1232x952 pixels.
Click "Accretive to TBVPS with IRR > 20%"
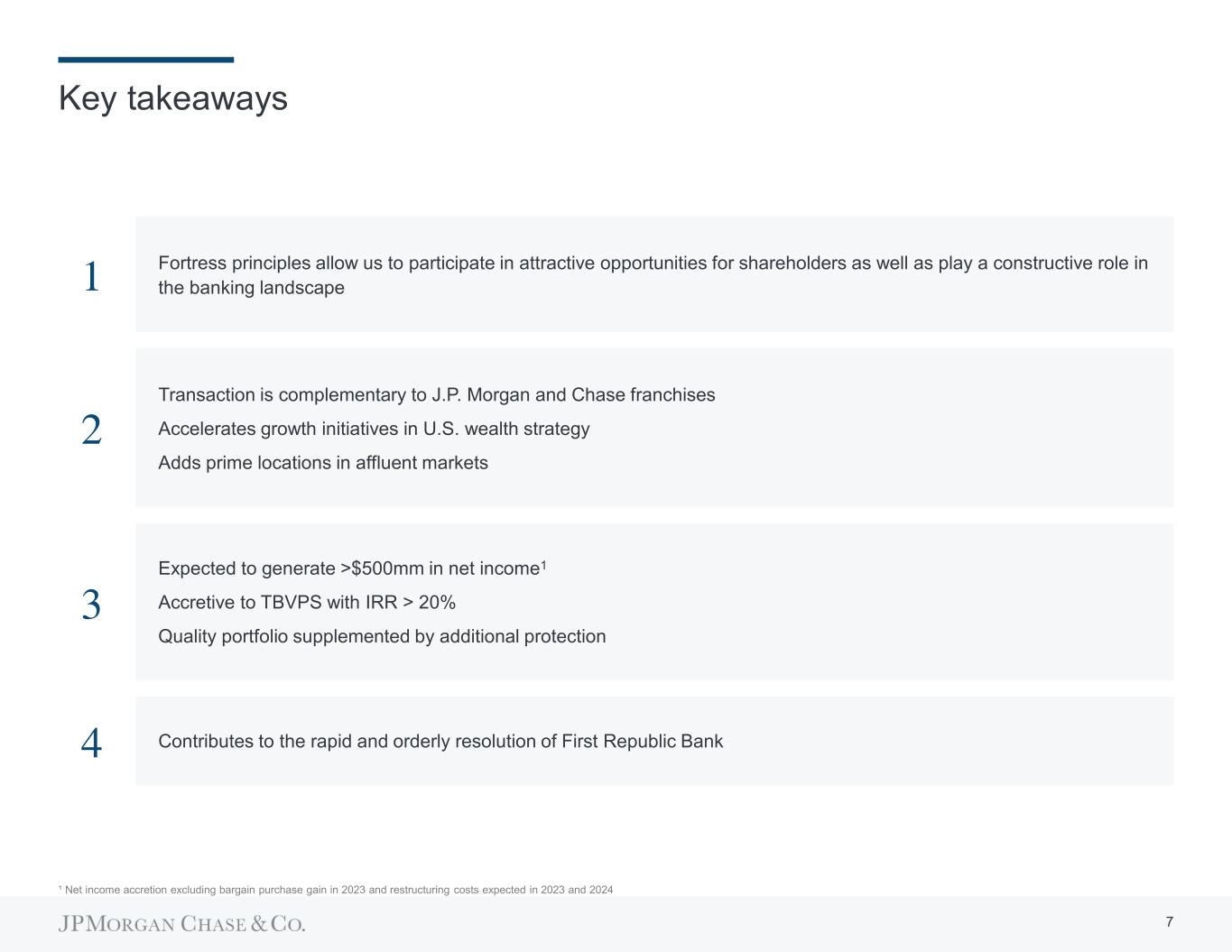click(306, 603)
